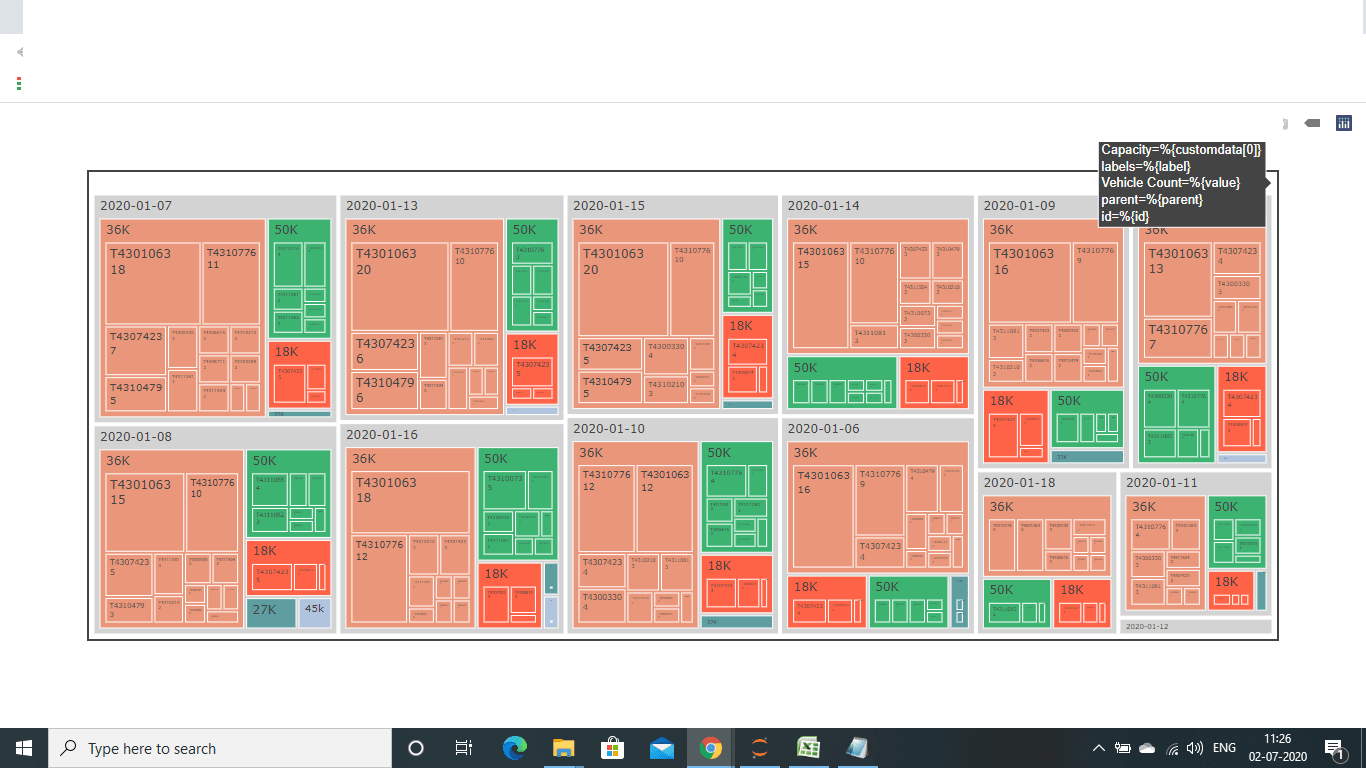Open Excel from the taskbar
Image resolution: width=1366 pixels, height=768 pixels.
pos(809,748)
